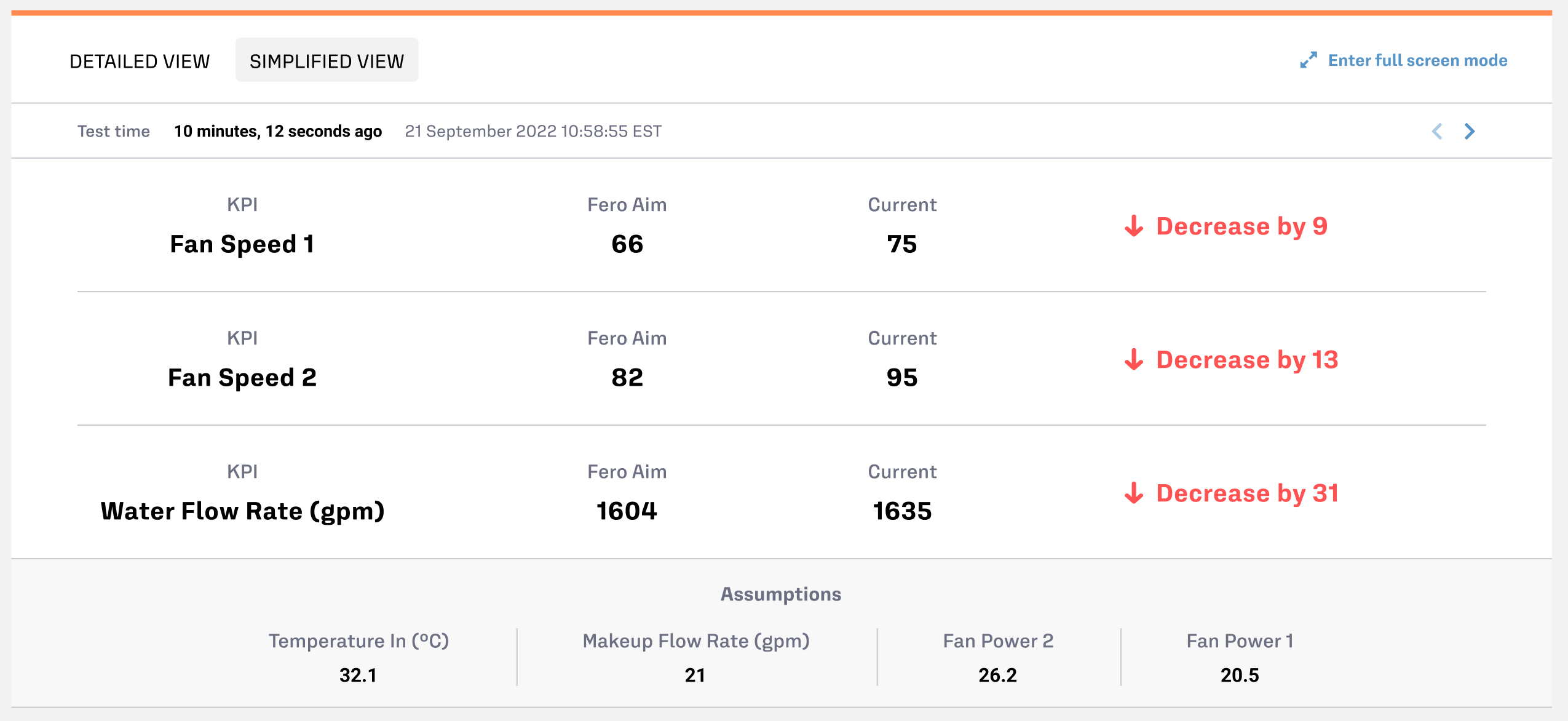Click the full screen expand arrows icon
Image resolution: width=1568 pixels, height=721 pixels.
[1309, 60]
